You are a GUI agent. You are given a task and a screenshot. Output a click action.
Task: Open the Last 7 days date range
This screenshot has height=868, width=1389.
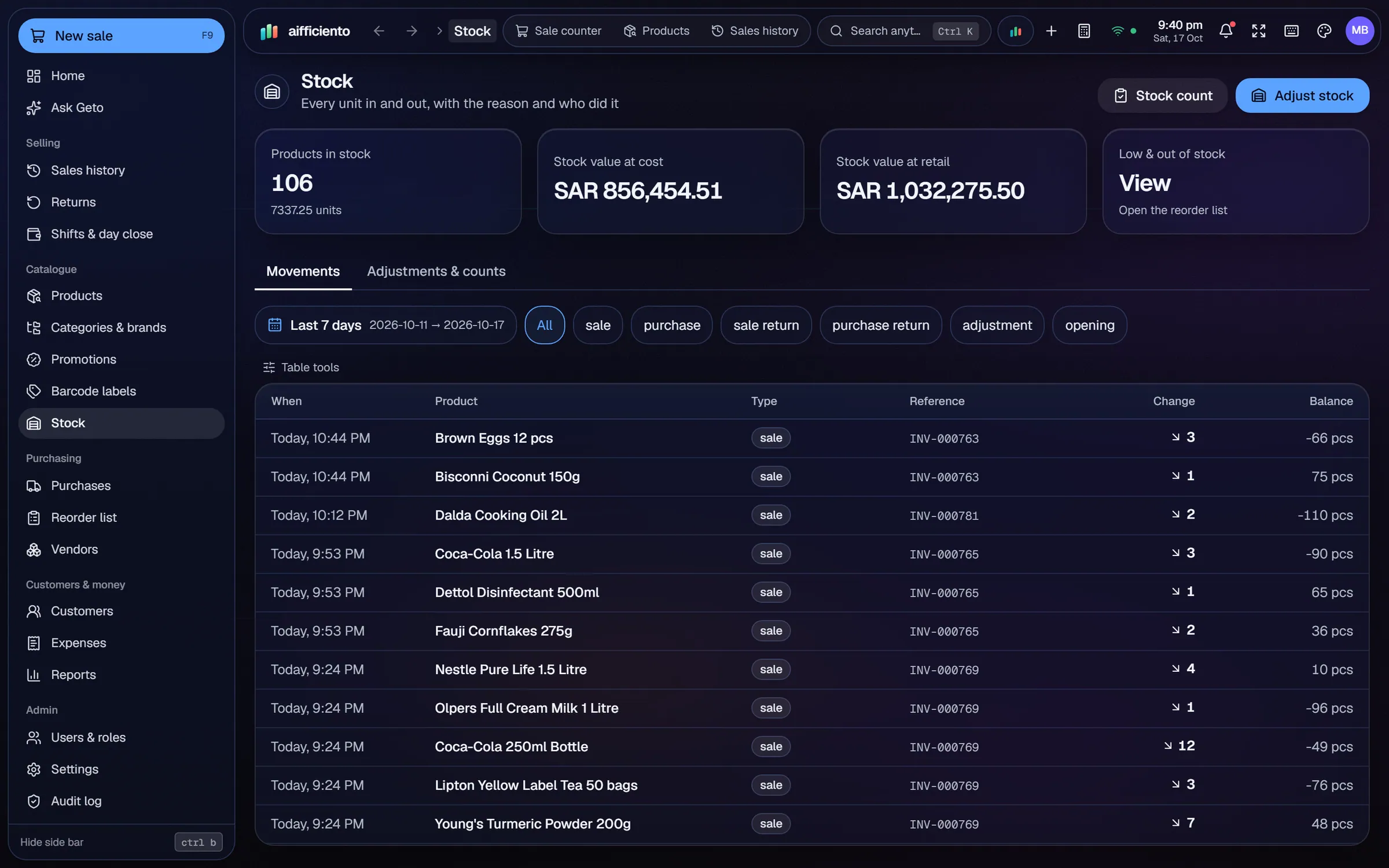pos(385,325)
